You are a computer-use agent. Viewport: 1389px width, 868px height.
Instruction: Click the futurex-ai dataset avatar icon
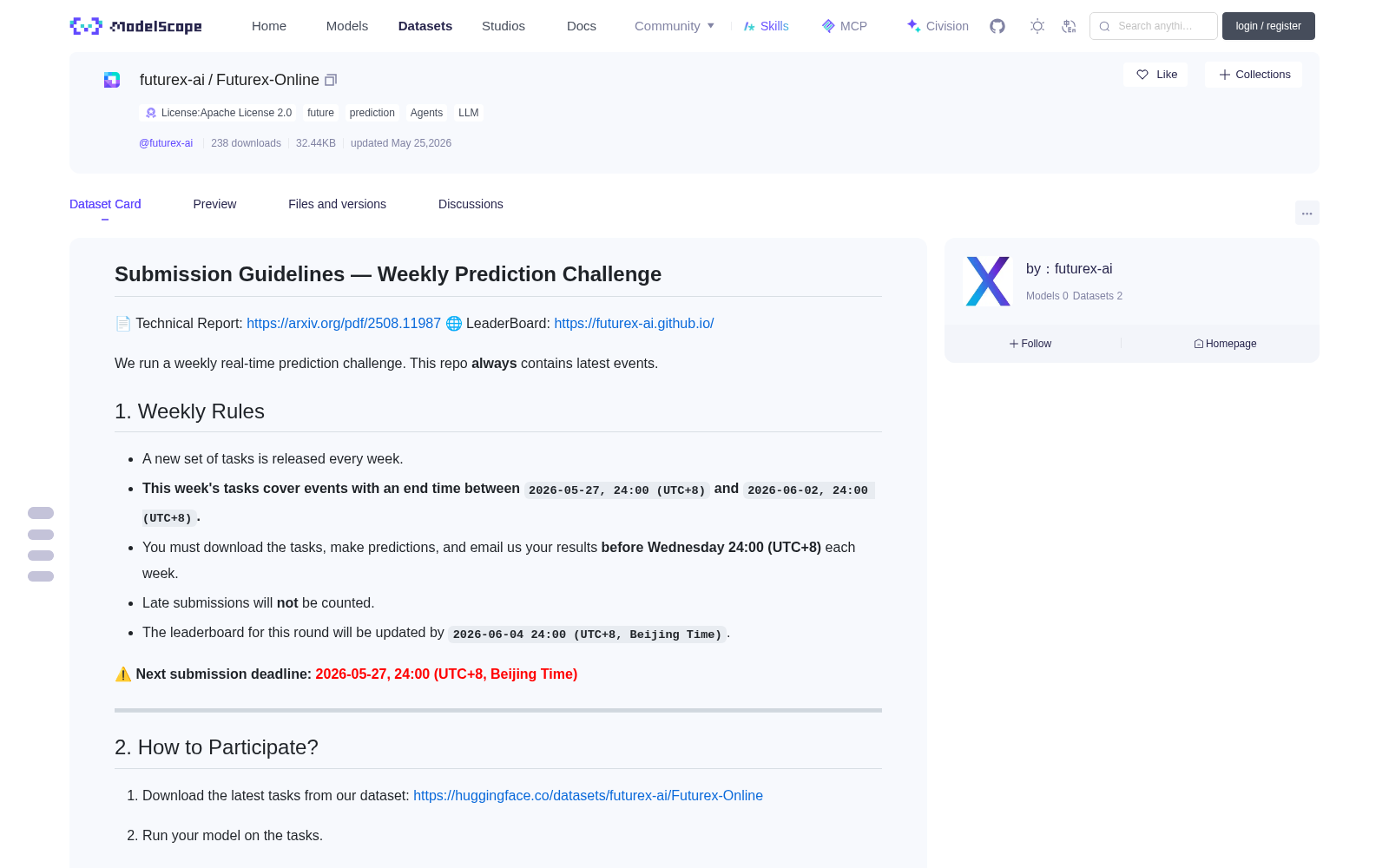(112, 80)
